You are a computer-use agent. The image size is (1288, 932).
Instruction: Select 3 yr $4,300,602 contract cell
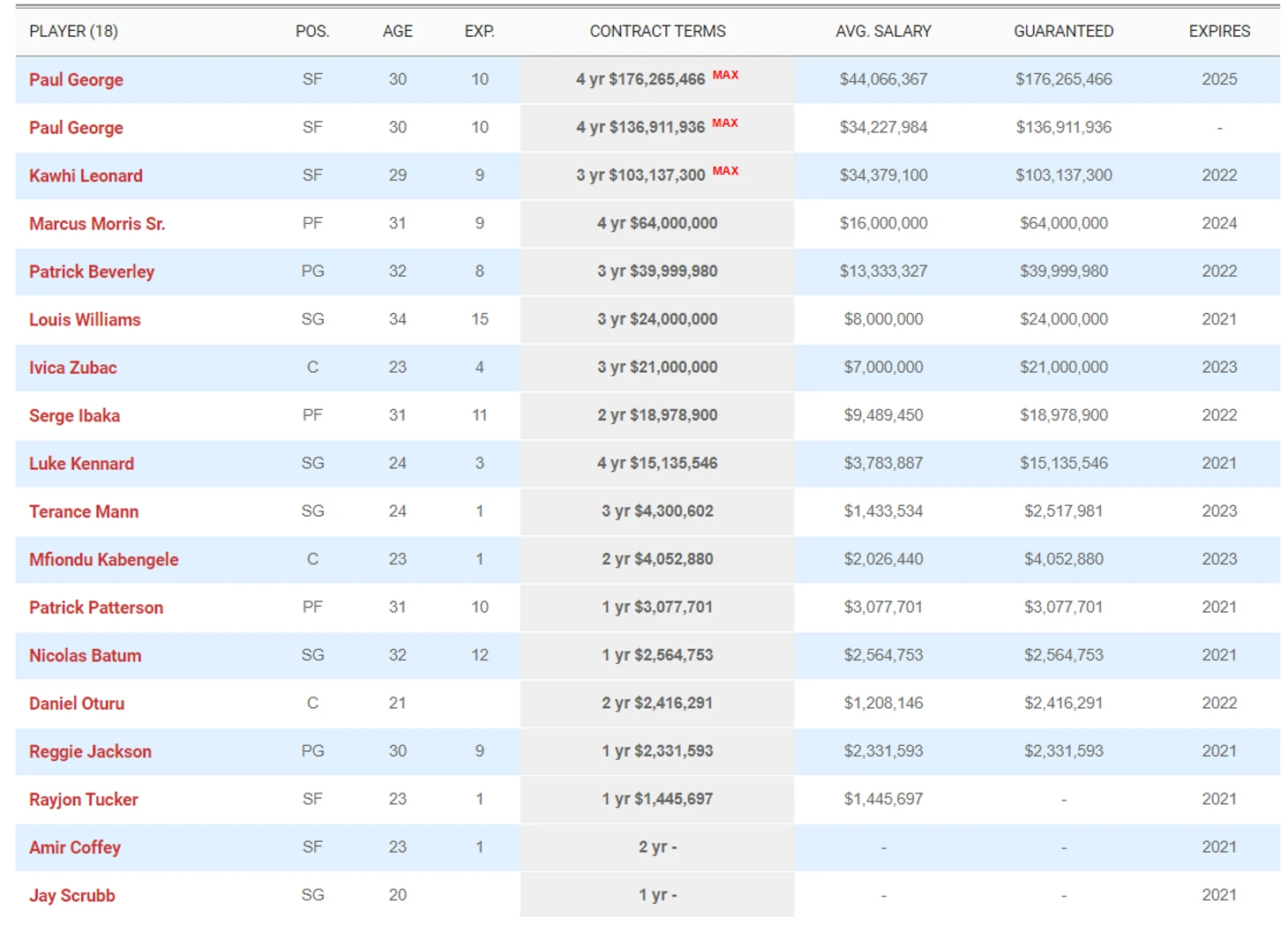(657, 511)
